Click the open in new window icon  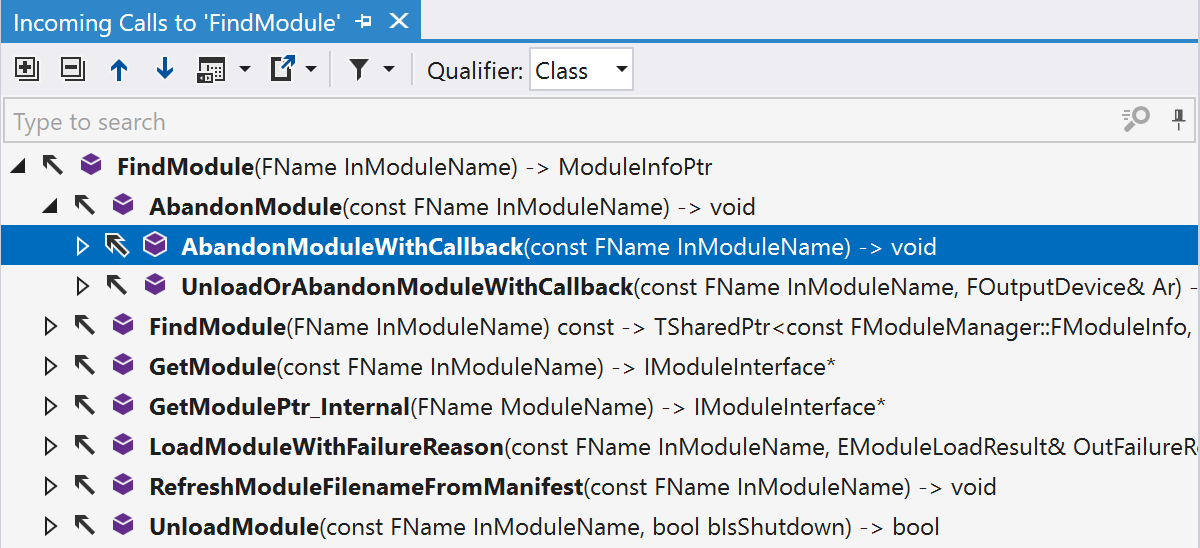click(283, 70)
